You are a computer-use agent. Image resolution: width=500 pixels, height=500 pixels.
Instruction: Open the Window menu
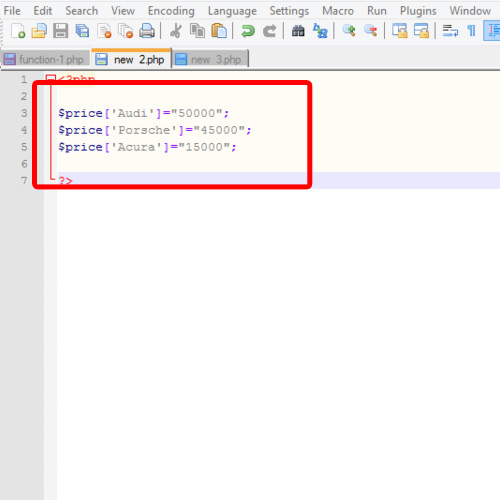[x=470, y=11]
